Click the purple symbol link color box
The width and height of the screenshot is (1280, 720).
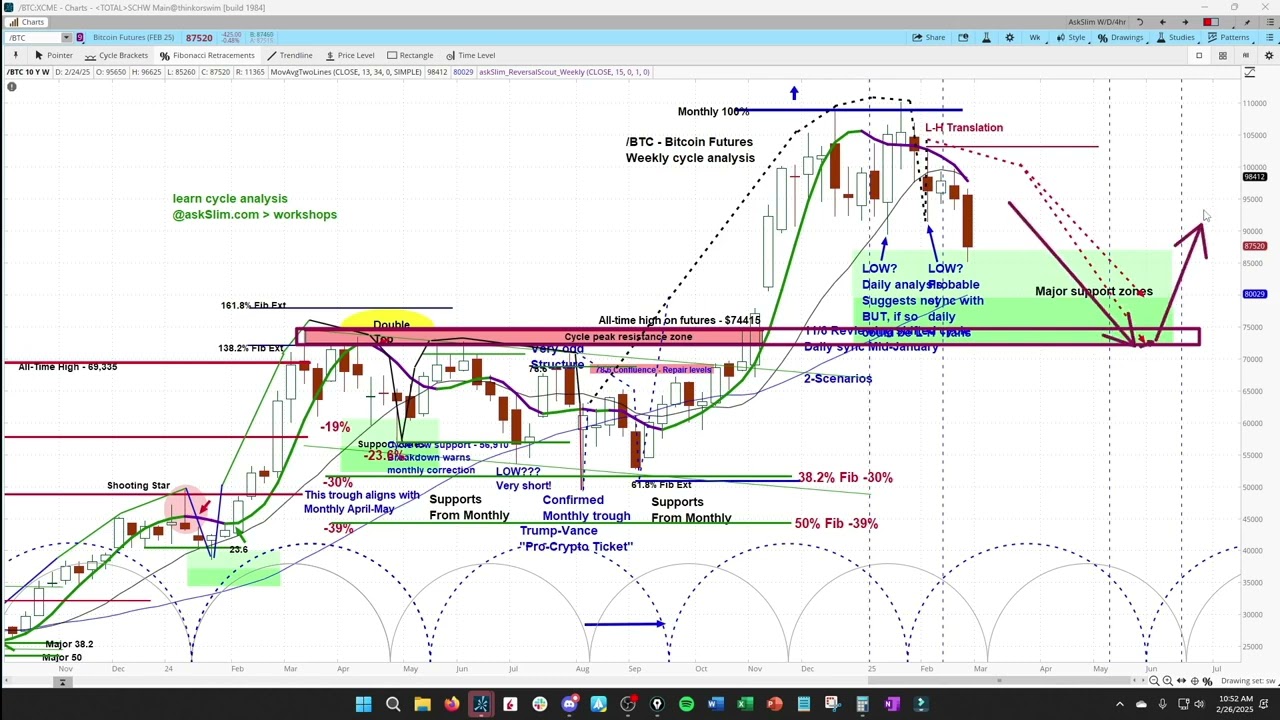point(80,38)
